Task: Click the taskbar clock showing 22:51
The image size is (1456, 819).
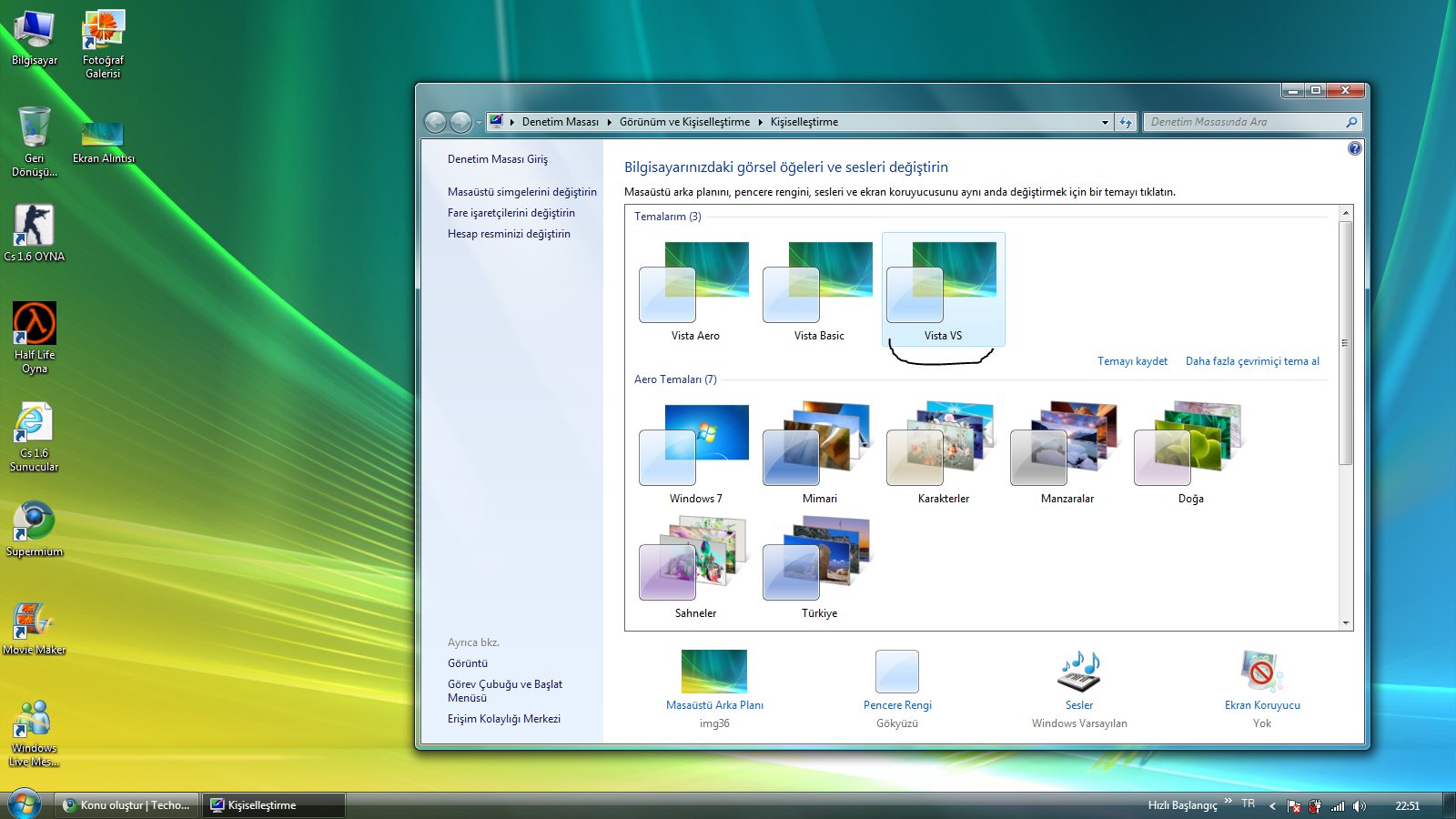Action: coord(1407,806)
